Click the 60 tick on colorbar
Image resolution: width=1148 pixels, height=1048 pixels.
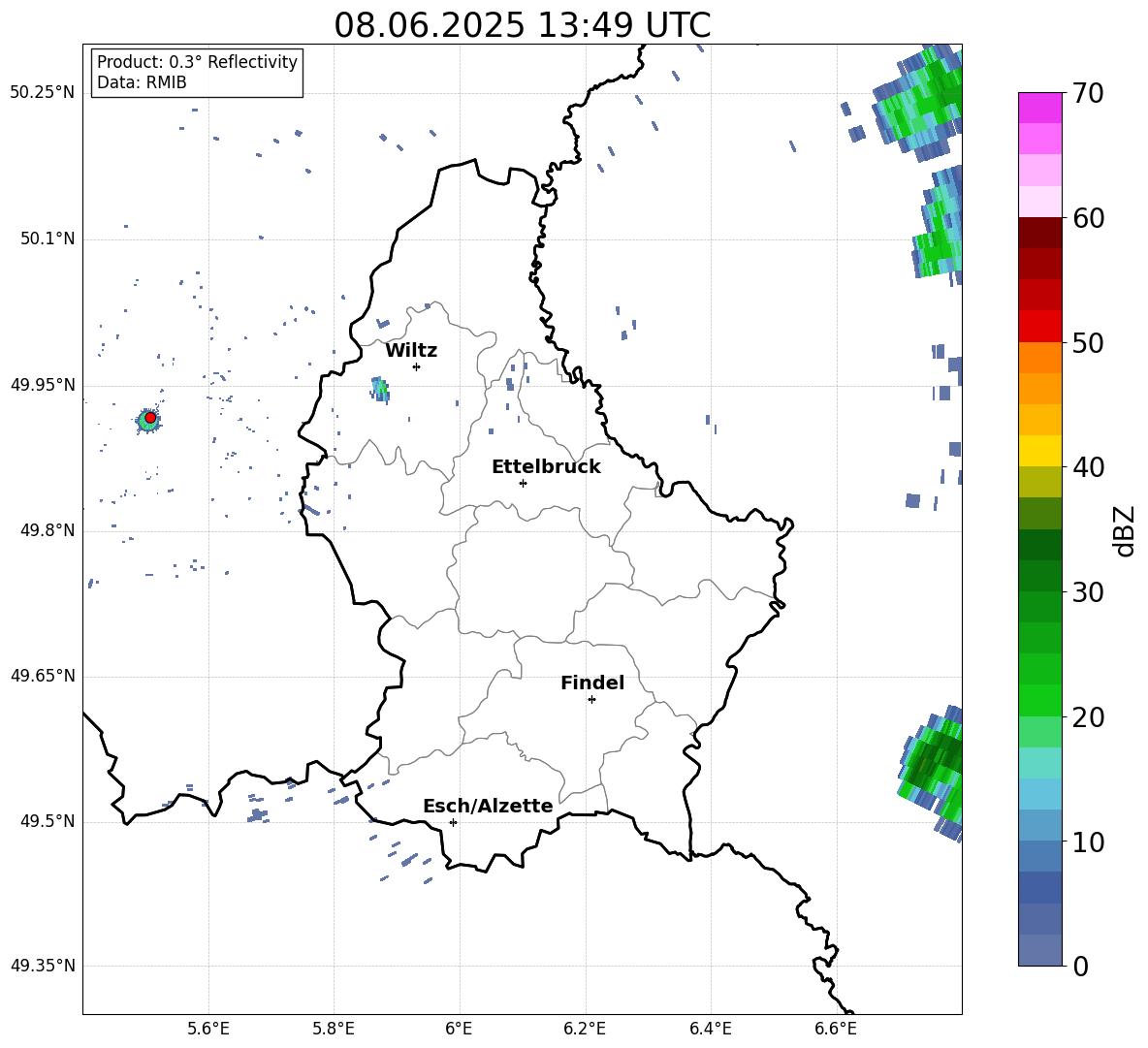coord(1088,218)
